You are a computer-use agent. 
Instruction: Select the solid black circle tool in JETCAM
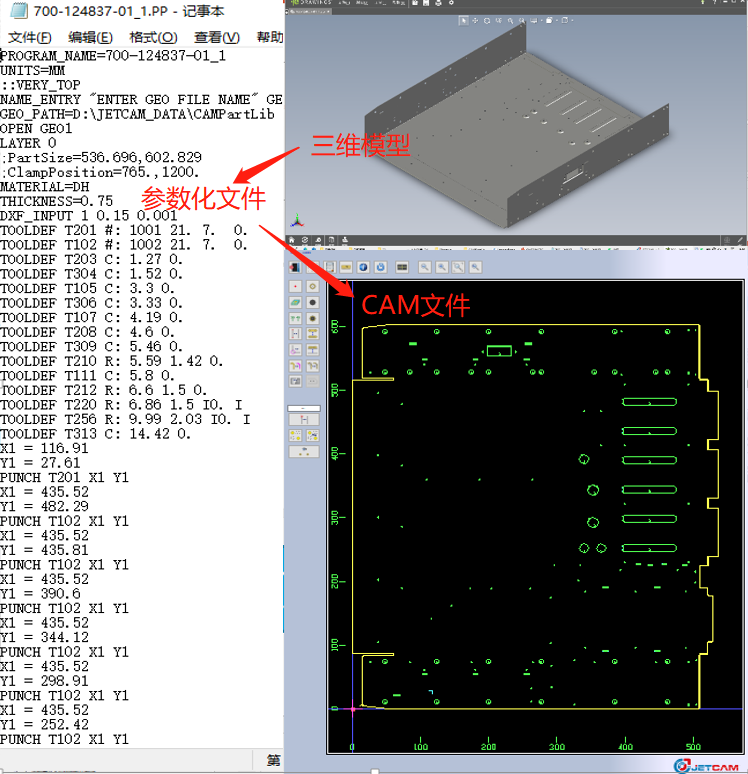click(313, 303)
